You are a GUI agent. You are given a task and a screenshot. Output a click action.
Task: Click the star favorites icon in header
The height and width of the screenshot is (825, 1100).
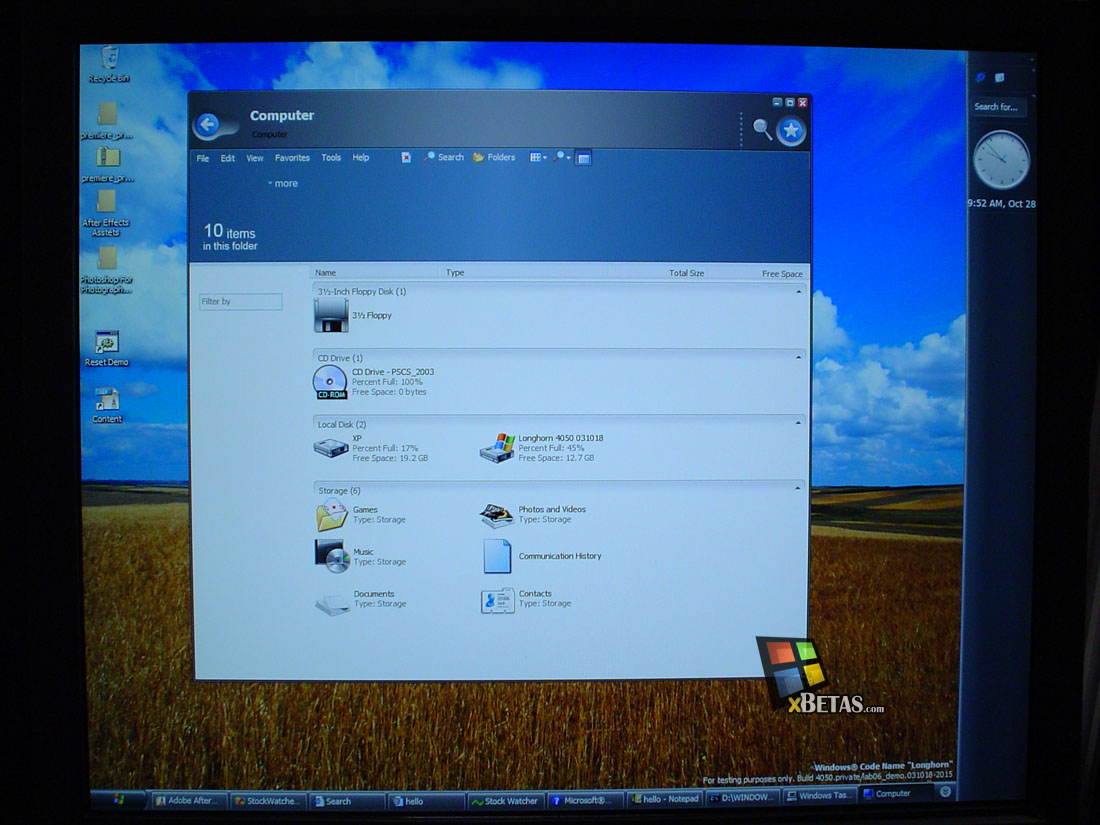[x=791, y=130]
